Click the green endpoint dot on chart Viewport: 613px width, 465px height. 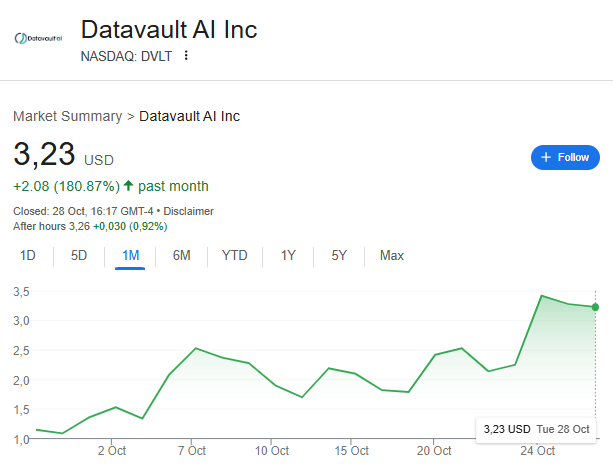(596, 307)
